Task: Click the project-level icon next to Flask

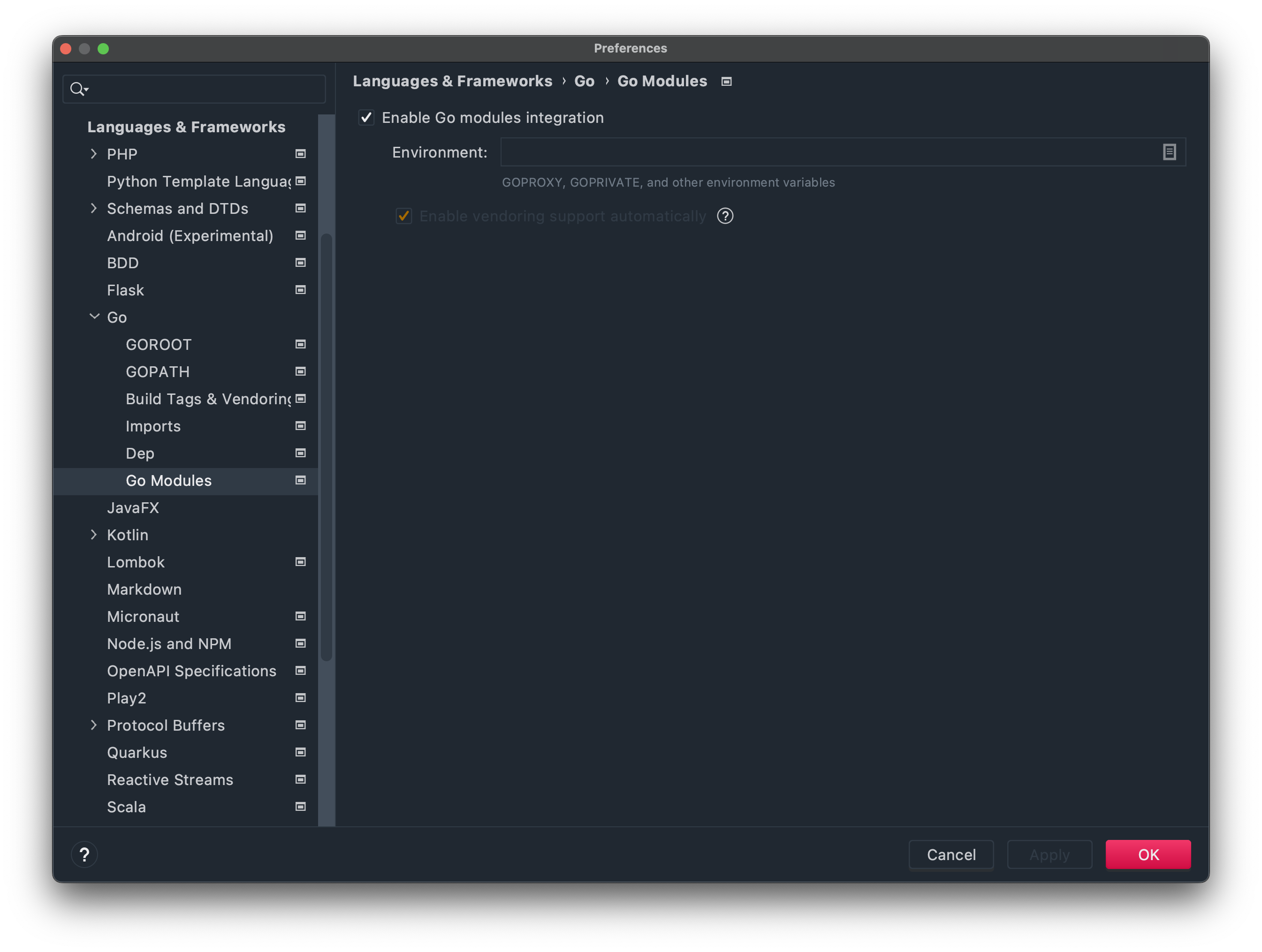Action: click(300, 290)
